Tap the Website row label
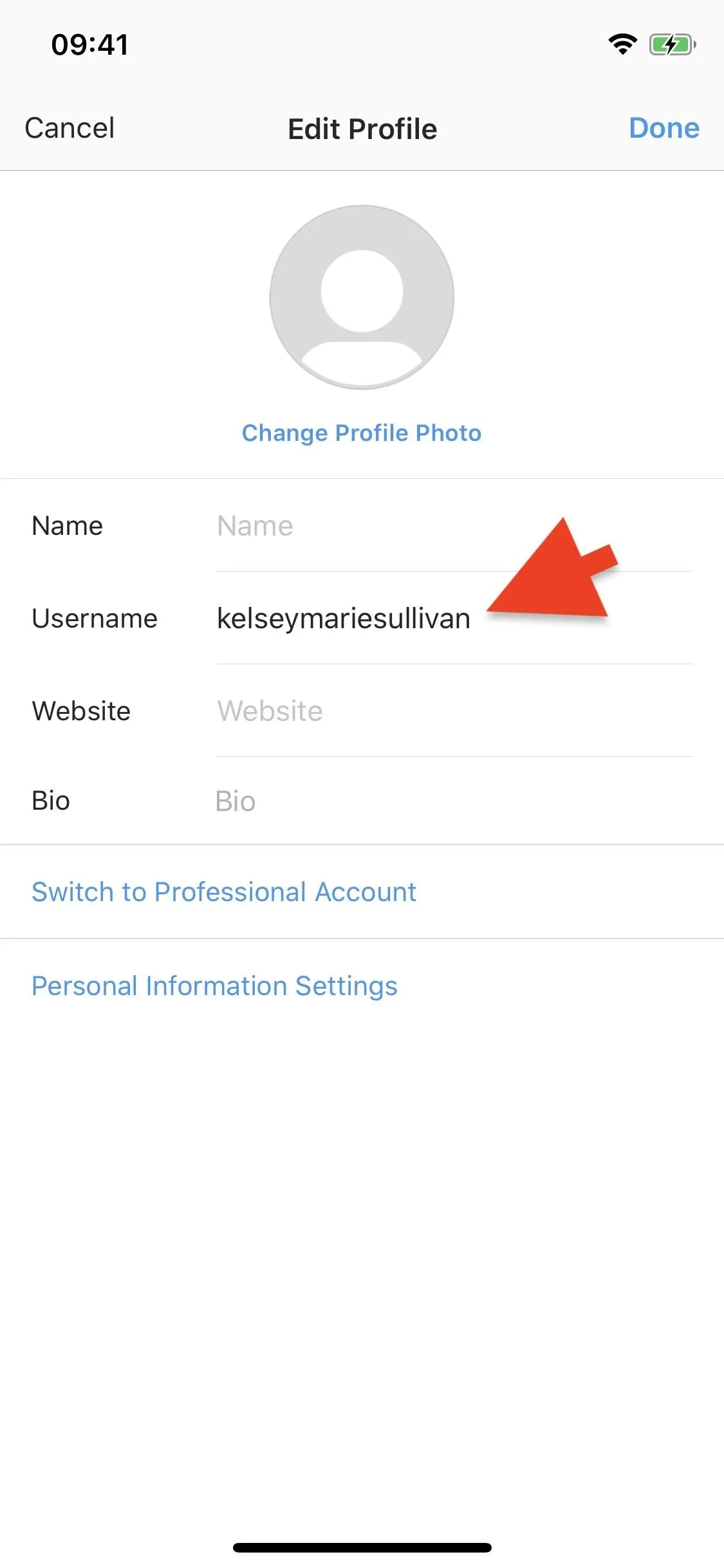Viewport: 724px width, 1568px height. pos(81,711)
